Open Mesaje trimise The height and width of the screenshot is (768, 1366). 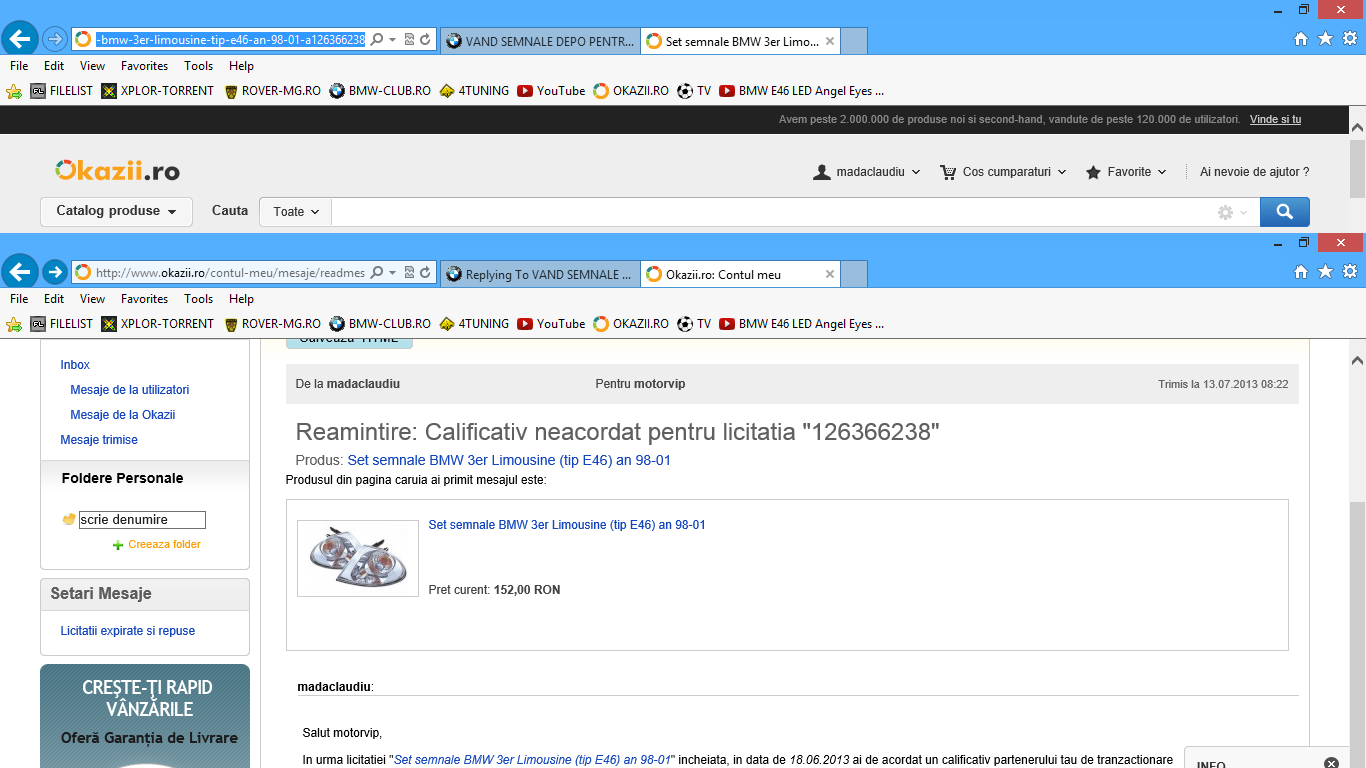99,440
